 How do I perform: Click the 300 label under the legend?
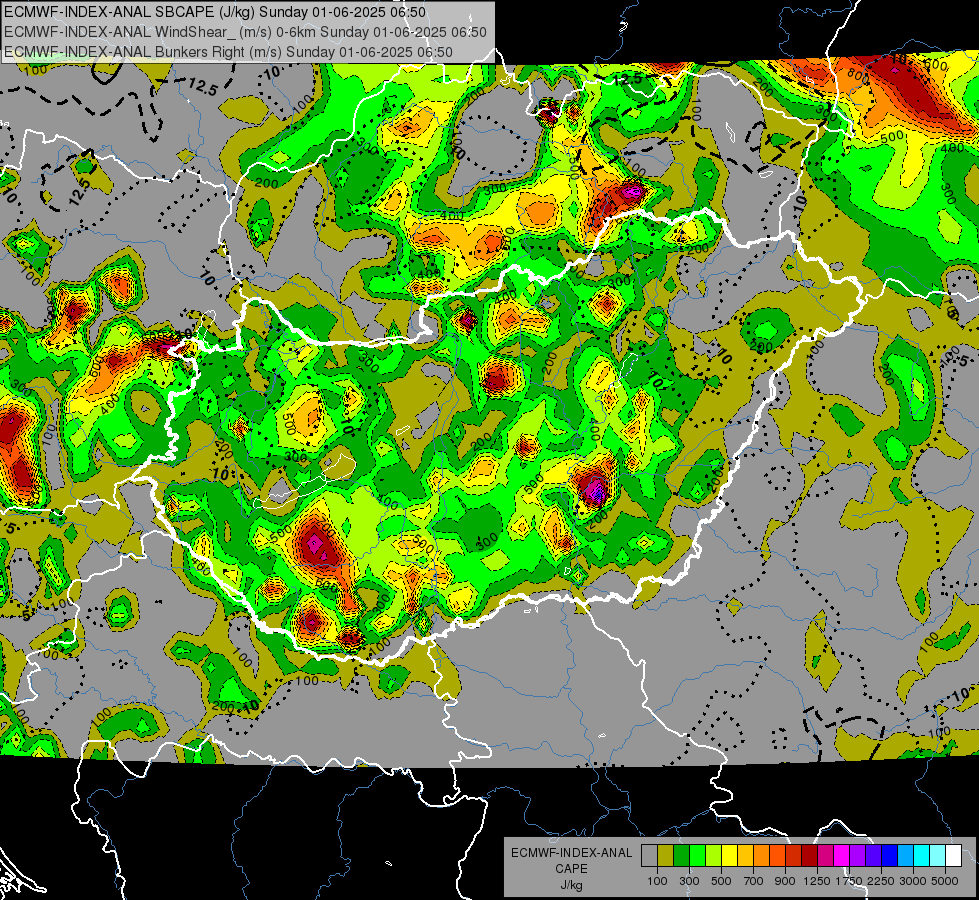tap(689, 881)
